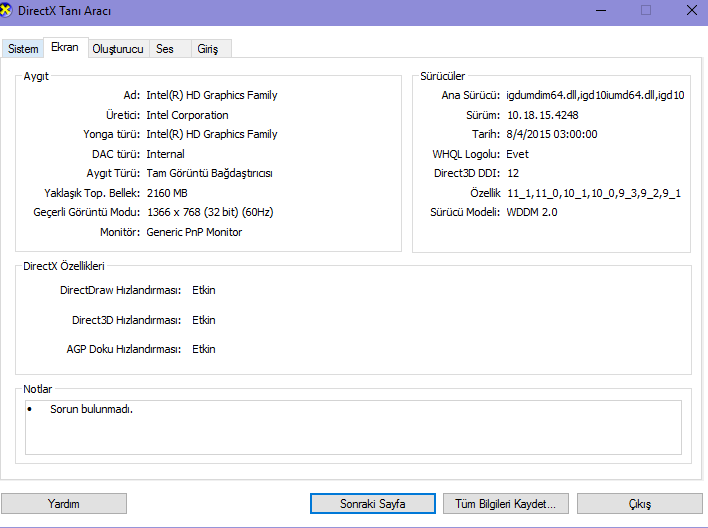Click manufacturer value 'Intel Corporation'
This screenshot has height=528, width=708.
point(187,115)
